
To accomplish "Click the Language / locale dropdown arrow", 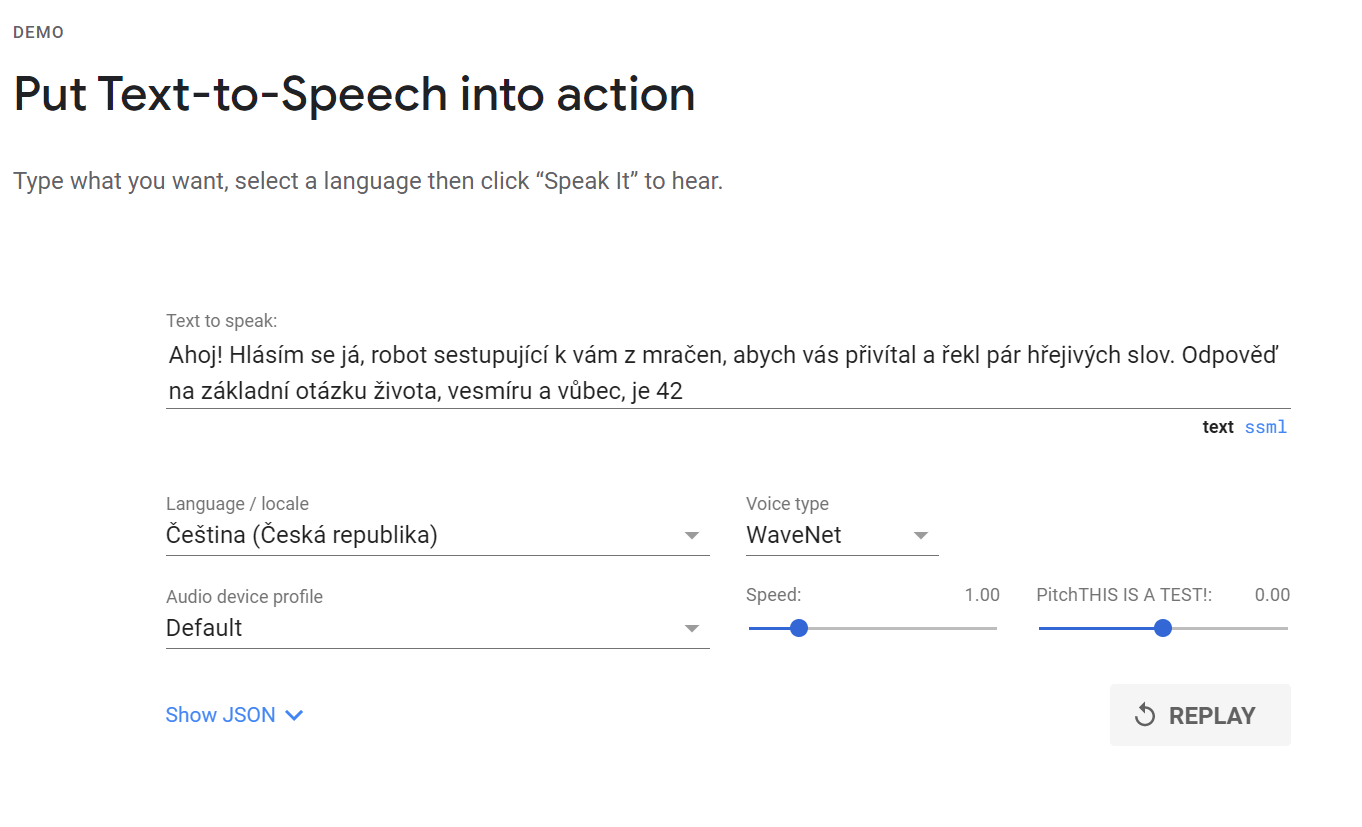I will [691, 536].
